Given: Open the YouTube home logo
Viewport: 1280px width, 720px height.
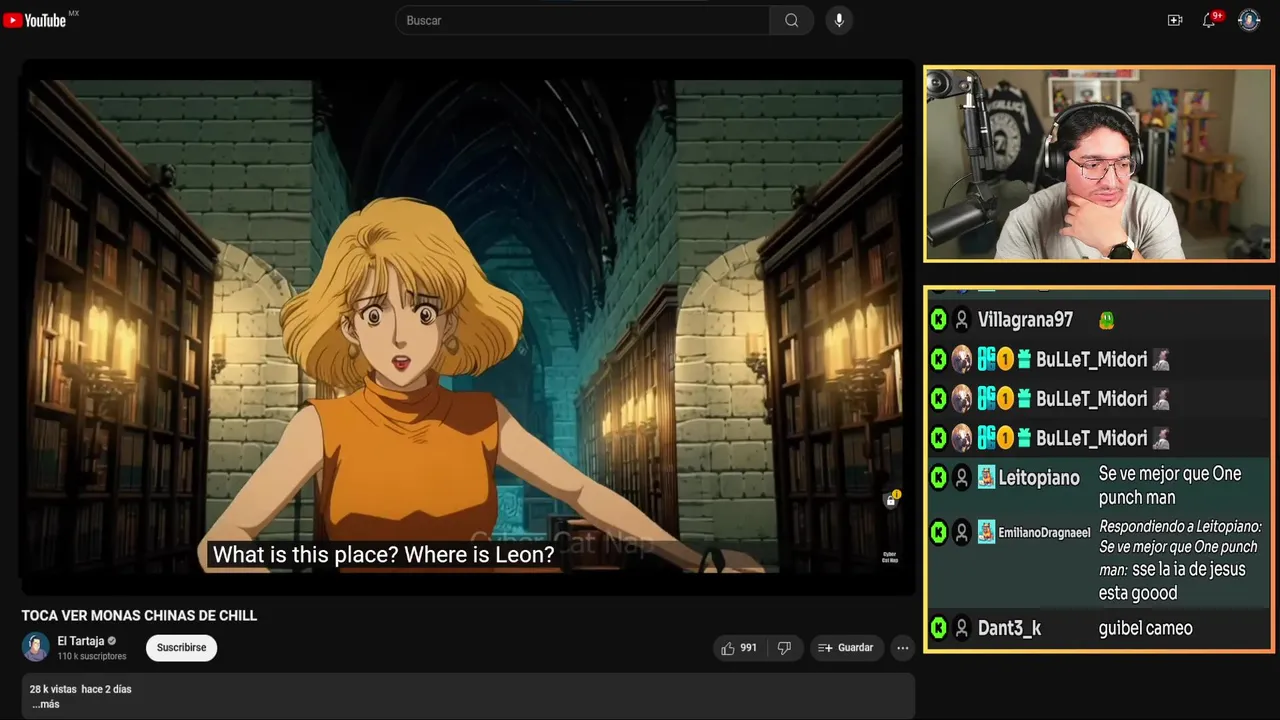Looking at the screenshot, I should [35, 20].
